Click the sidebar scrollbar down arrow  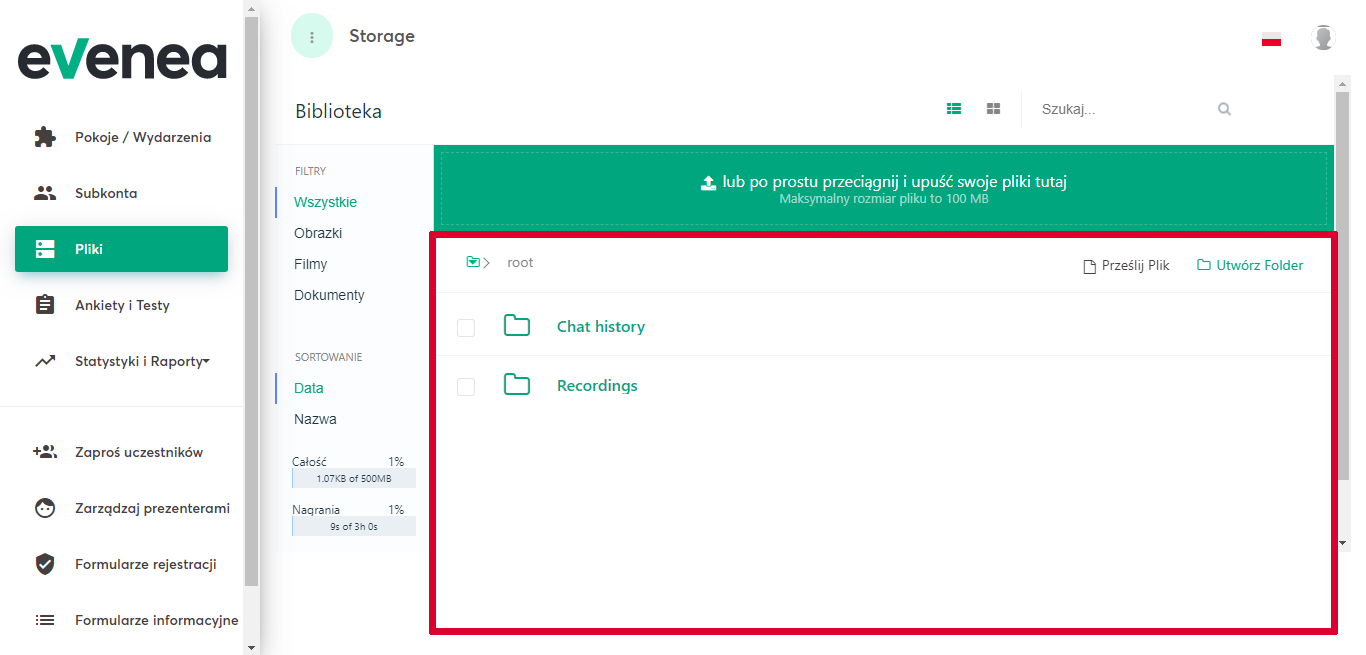point(251,647)
